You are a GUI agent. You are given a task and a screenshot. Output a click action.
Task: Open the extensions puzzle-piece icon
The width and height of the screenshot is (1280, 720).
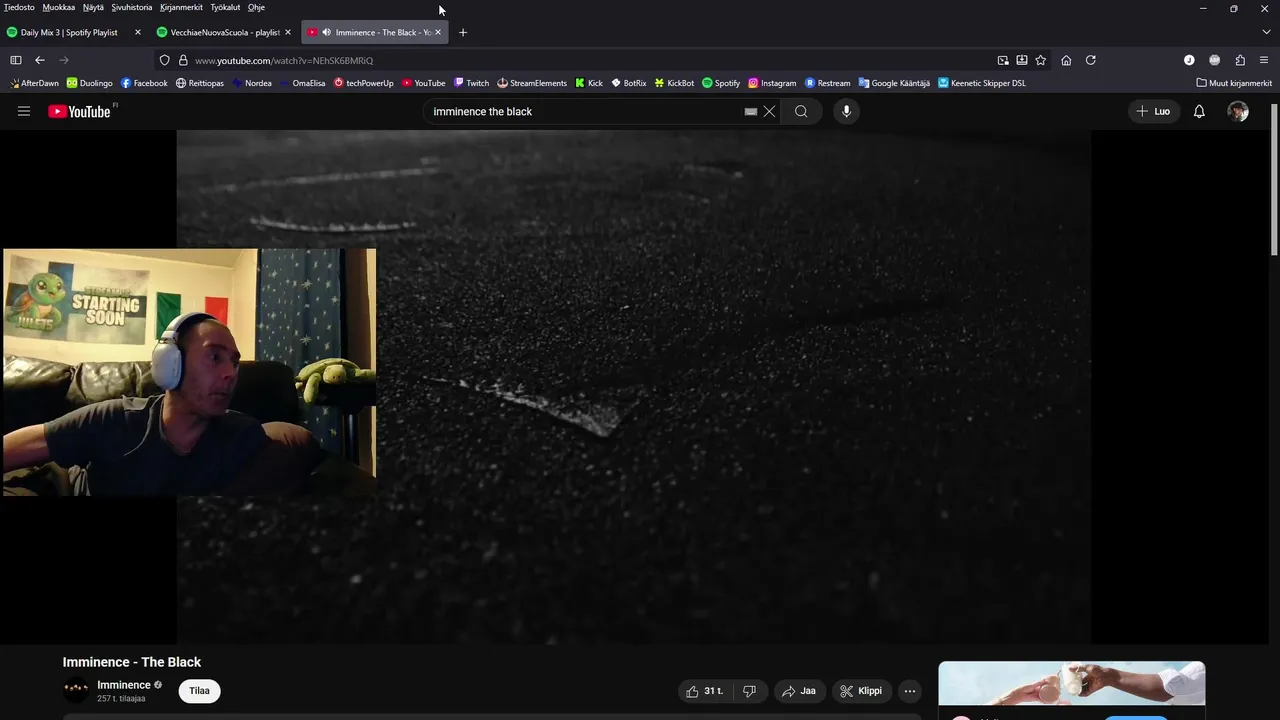1240,60
